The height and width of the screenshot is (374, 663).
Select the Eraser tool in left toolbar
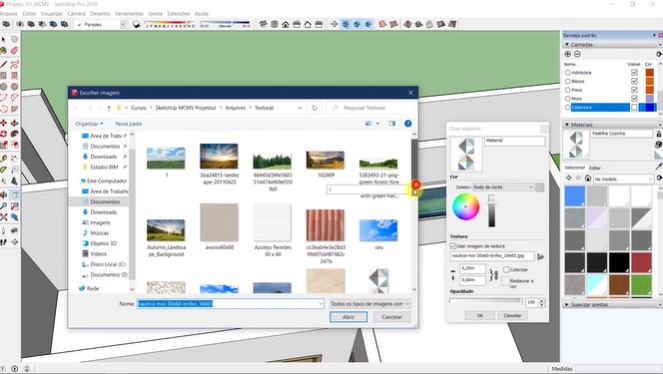coord(14,51)
